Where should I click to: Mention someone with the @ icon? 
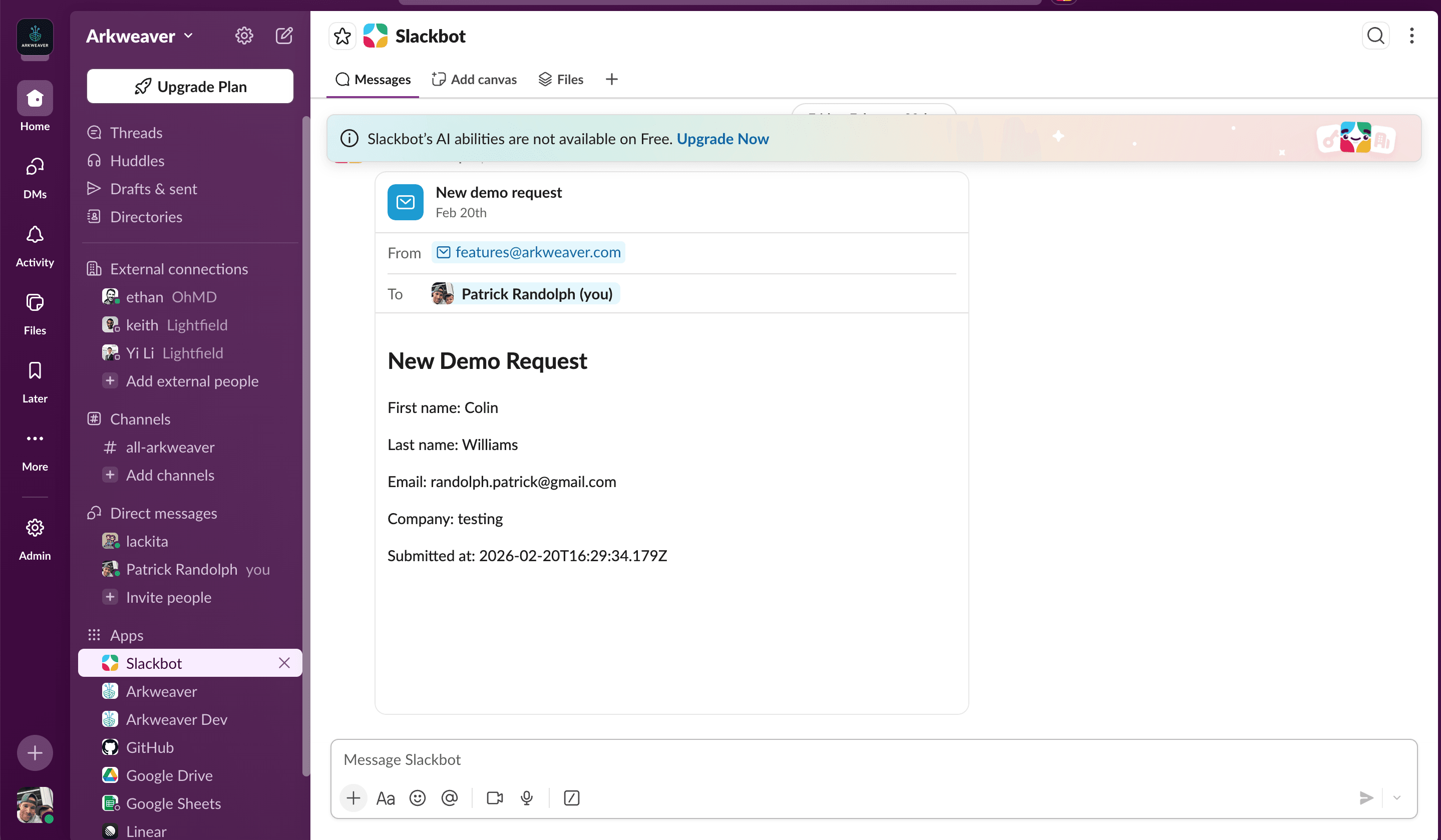pos(450,797)
